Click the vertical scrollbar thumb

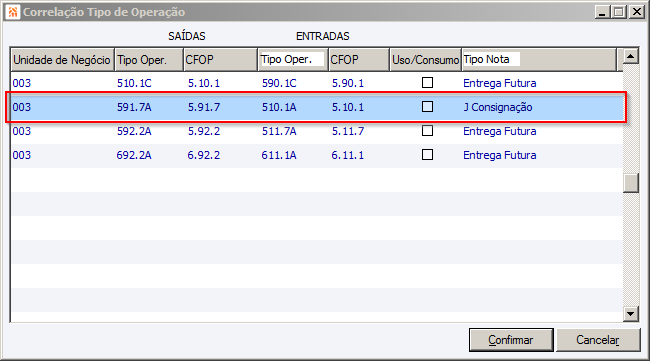(631, 183)
